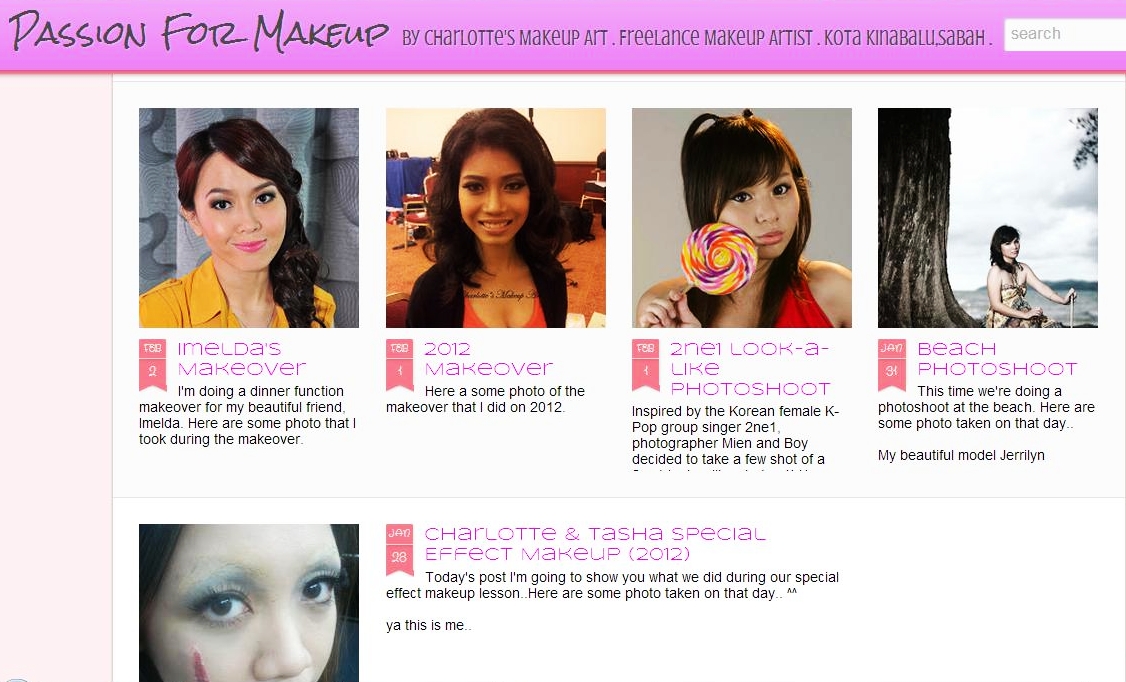
Task: View the beach tree photoshoot thumbnail
Action: pyautogui.click(x=987, y=218)
